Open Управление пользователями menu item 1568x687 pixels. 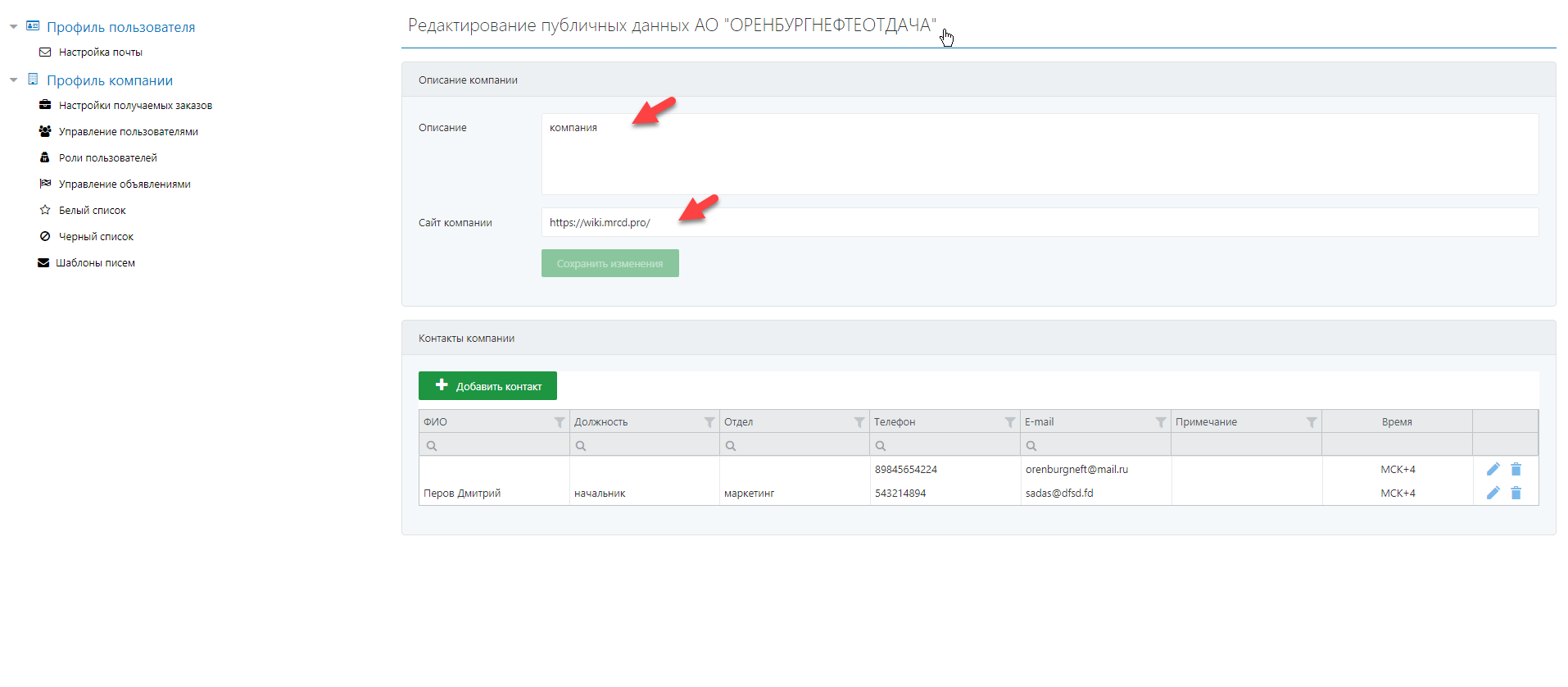[128, 132]
